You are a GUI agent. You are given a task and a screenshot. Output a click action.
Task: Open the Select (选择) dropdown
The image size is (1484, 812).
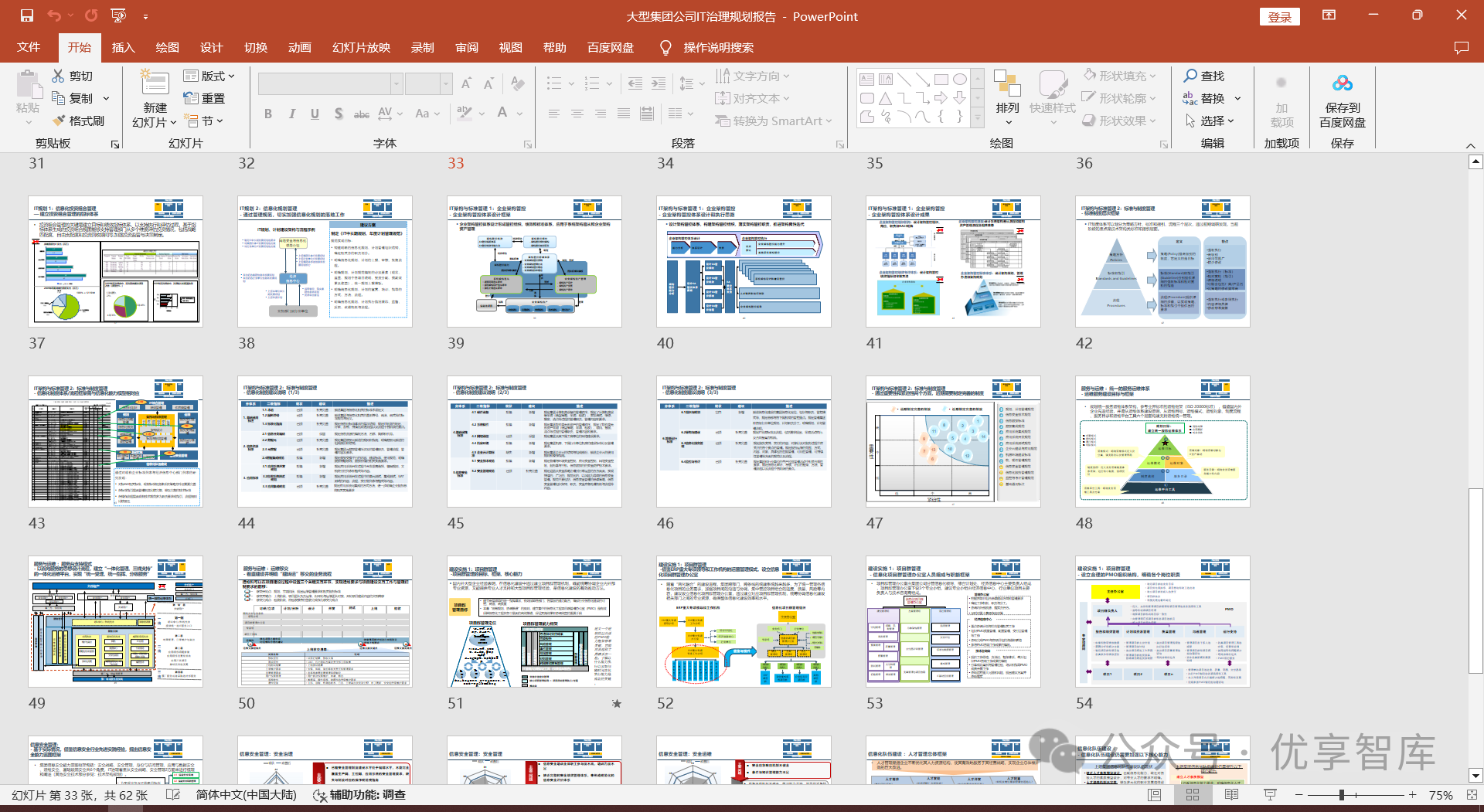tap(1210, 121)
